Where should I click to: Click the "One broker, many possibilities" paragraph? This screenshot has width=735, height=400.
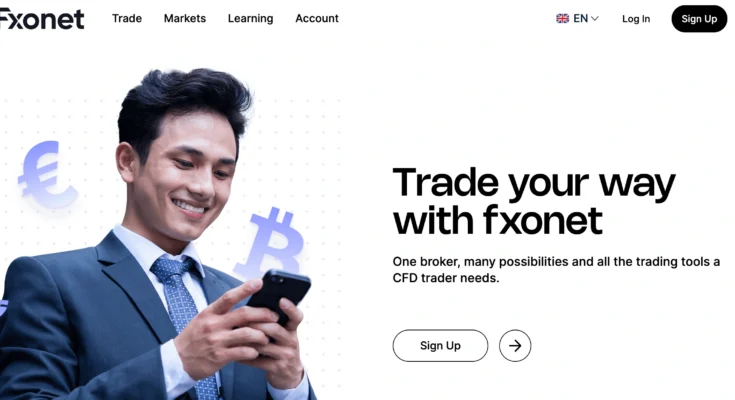click(x=556, y=270)
